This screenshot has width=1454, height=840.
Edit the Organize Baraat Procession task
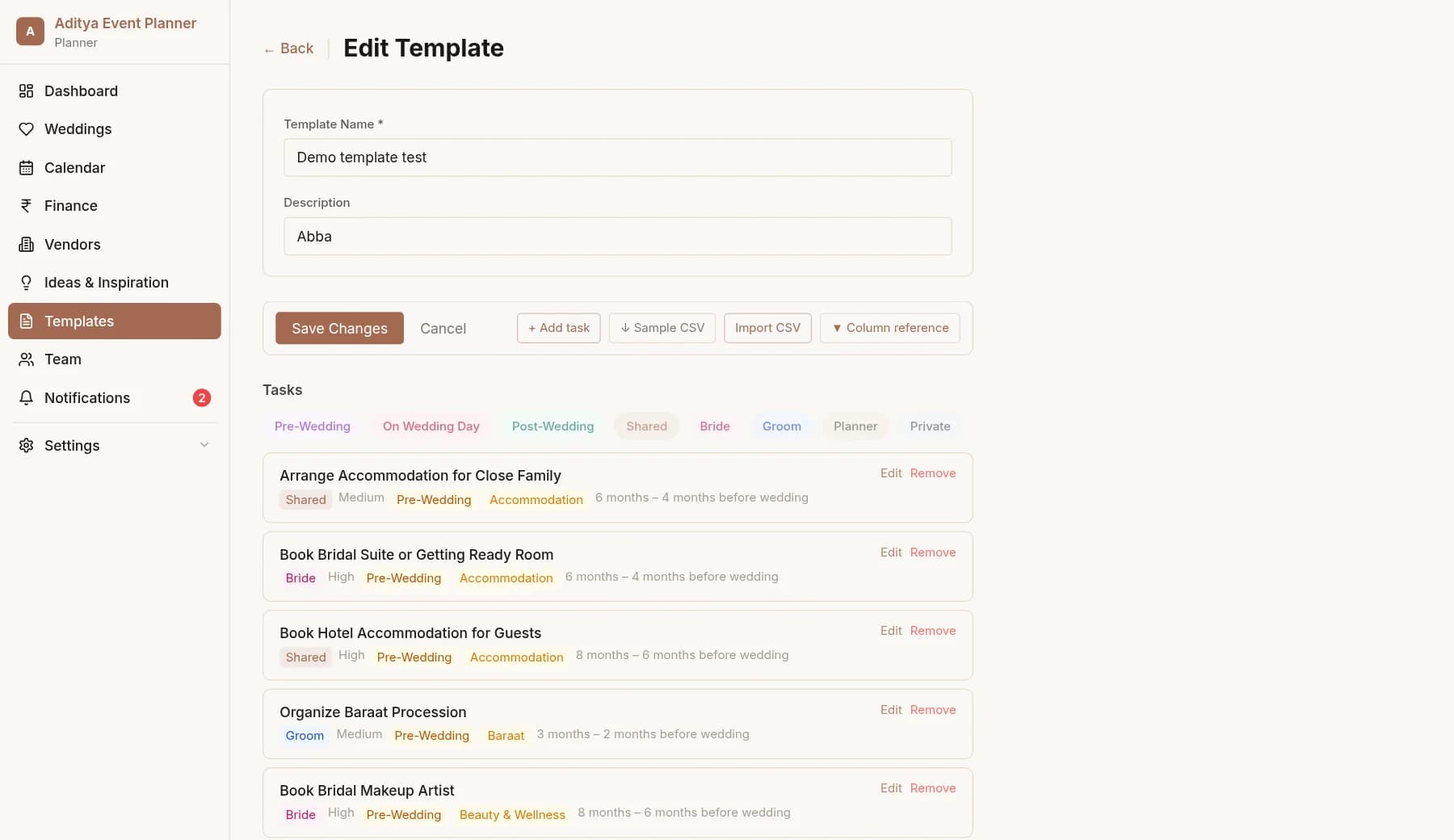tap(891, 710)
